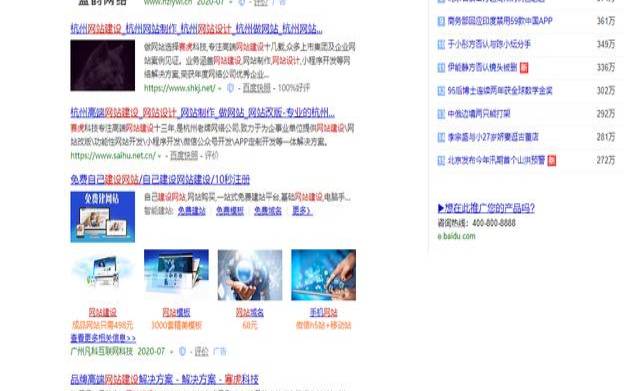The image size is (626, 391).
Task: Expand the dropdown arrow after shkj.net URL
Action: 220,88
